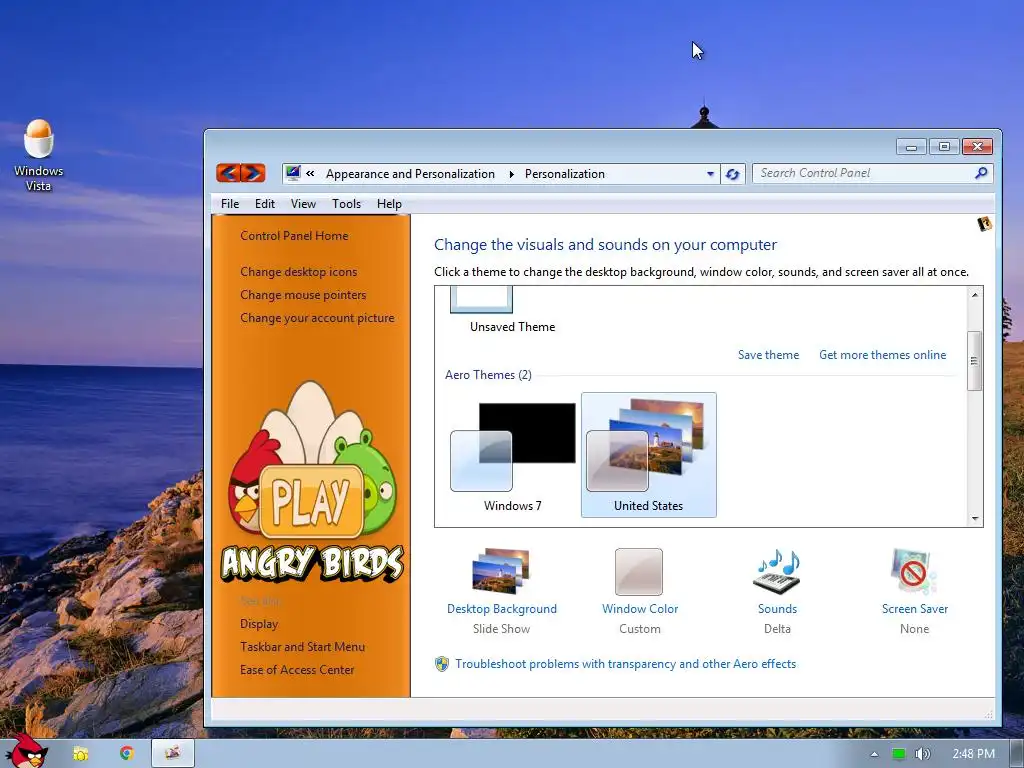This screenshot has width=1024, height=768.
Task: Click the shield icon beside Troubleshoot link
Action: click(442, 664)
